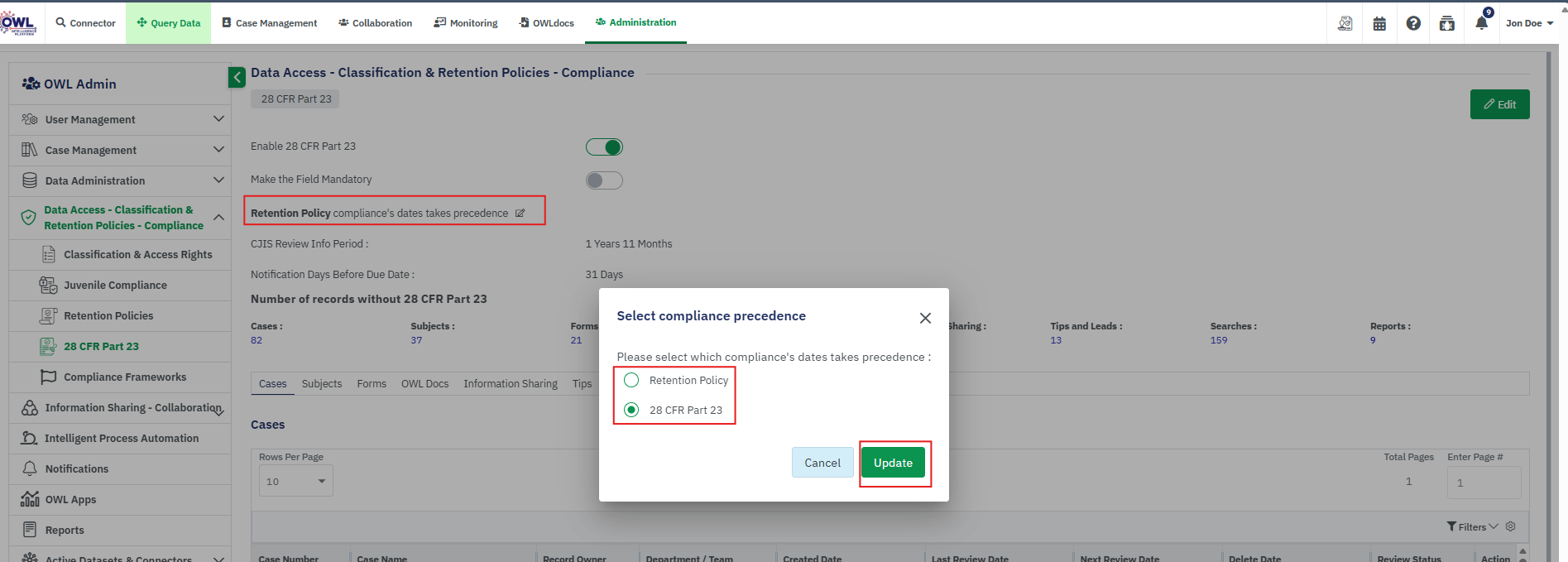The width and height of the screenshot is (1568, 562).
Task: Click the notification bell icon
Action: point(1481,23)
